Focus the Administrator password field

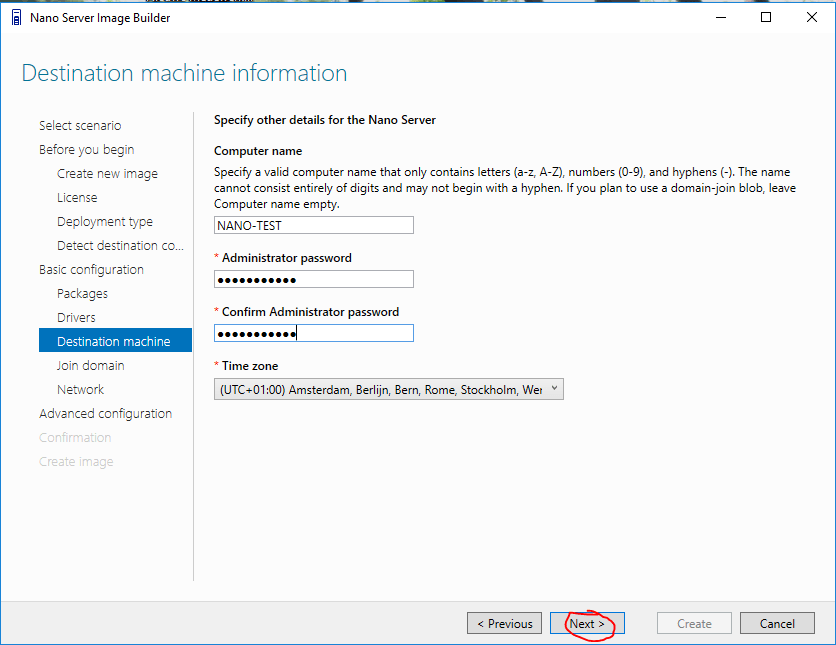pos(313,280)
